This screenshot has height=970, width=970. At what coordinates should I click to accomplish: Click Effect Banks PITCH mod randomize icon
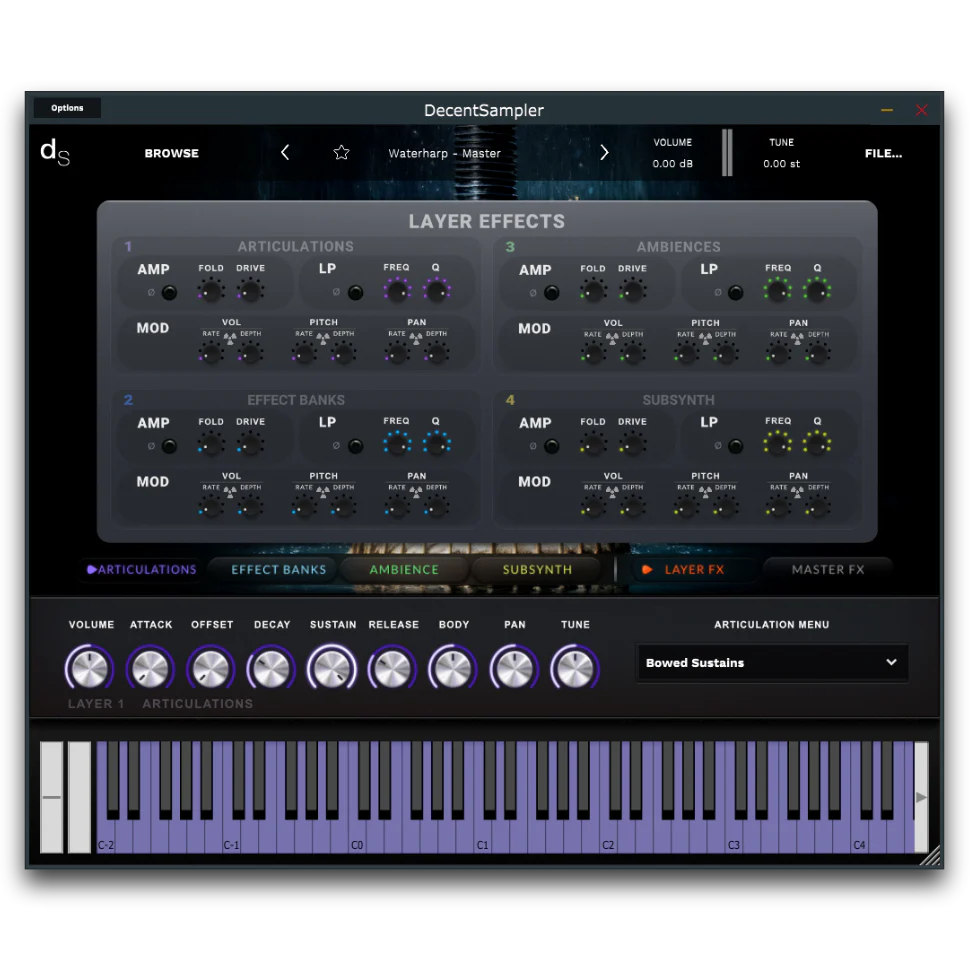click(x=323, y=491)
